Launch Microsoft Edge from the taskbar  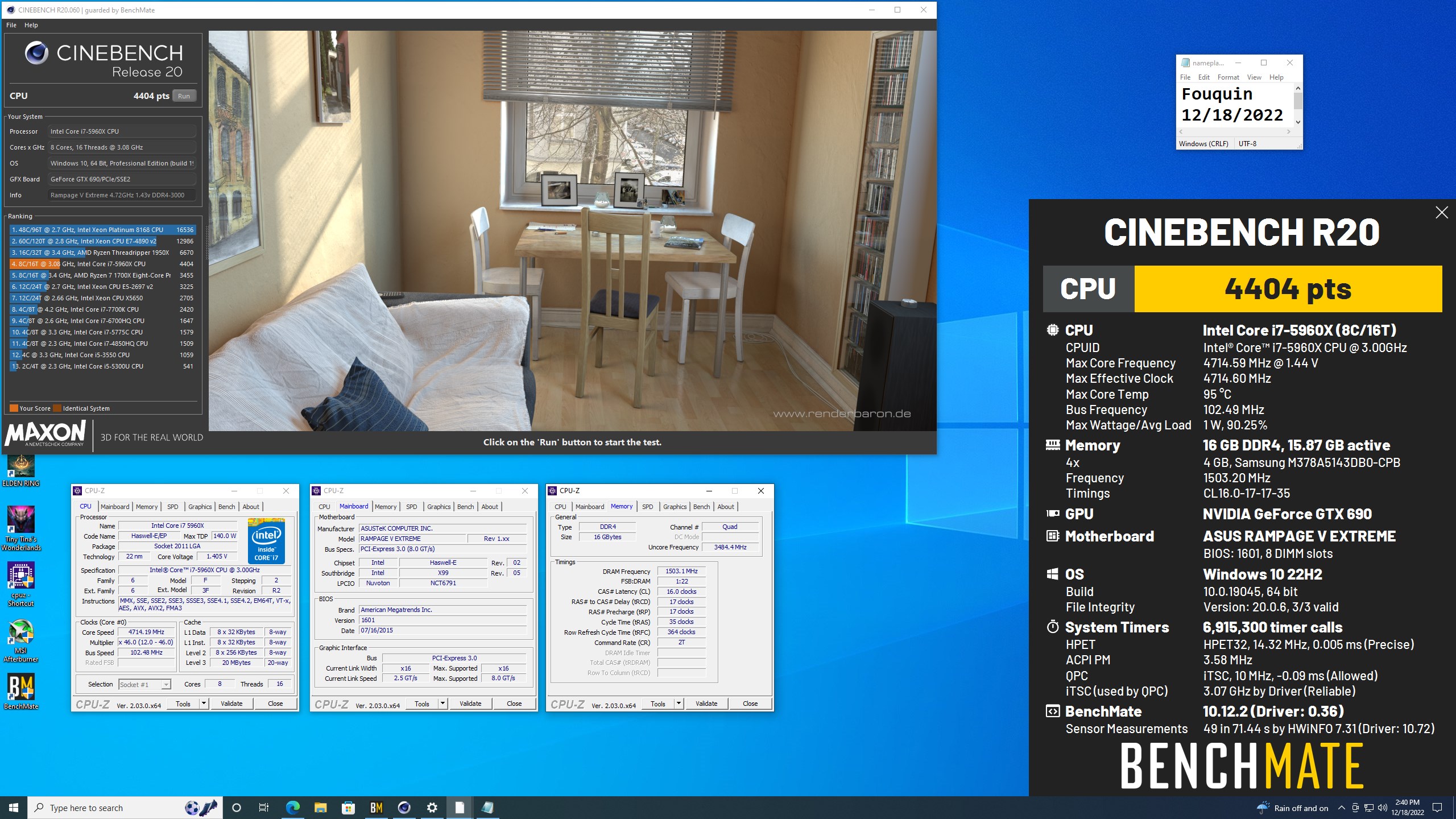(292, 808)
